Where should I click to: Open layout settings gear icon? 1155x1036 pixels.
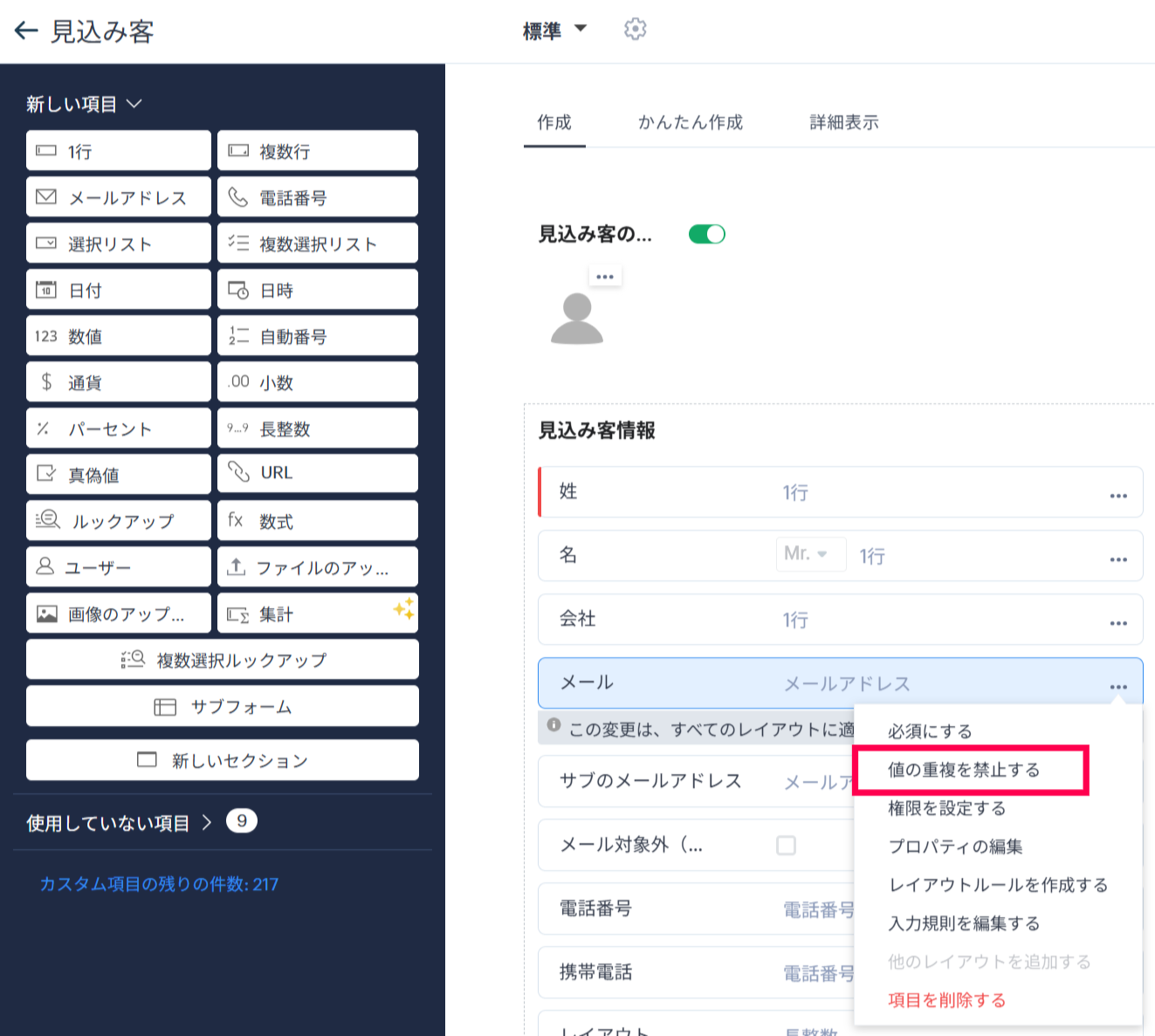pyautogui.click(x=635, y=30)
